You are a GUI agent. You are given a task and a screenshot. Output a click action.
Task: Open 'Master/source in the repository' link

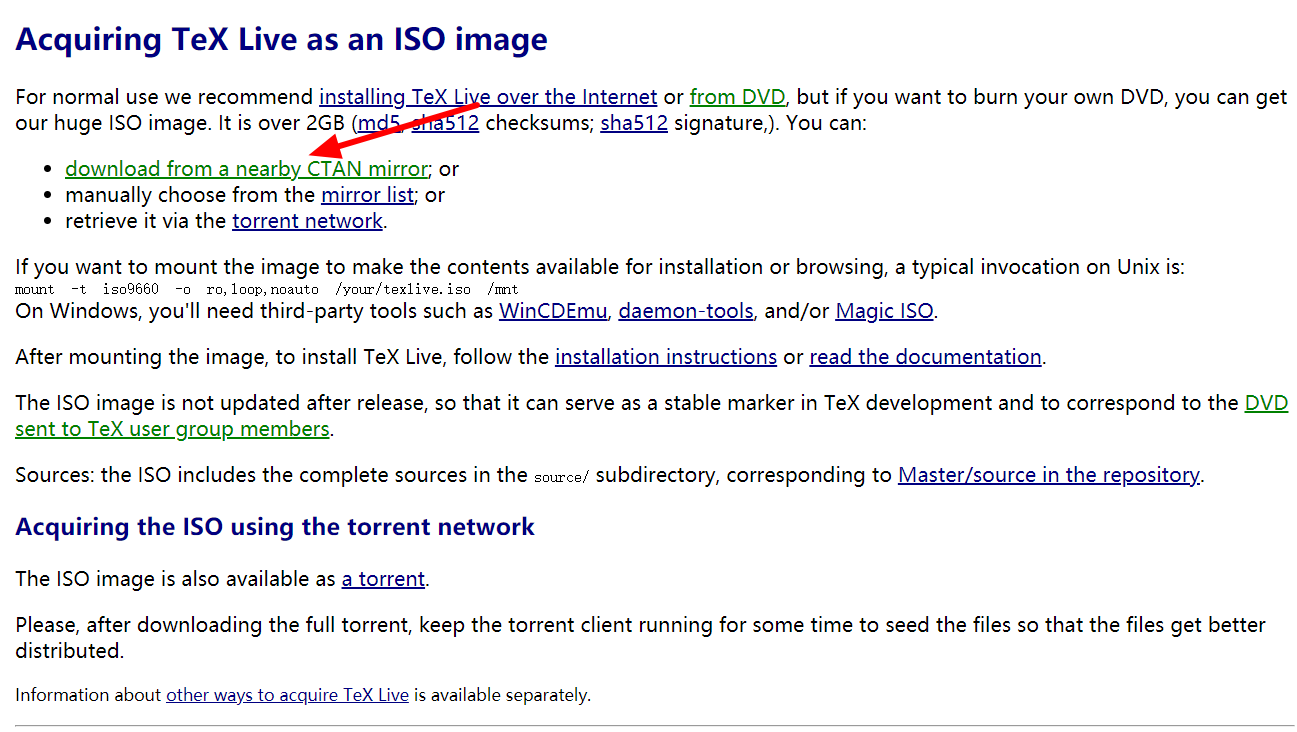click(1048, 475)
